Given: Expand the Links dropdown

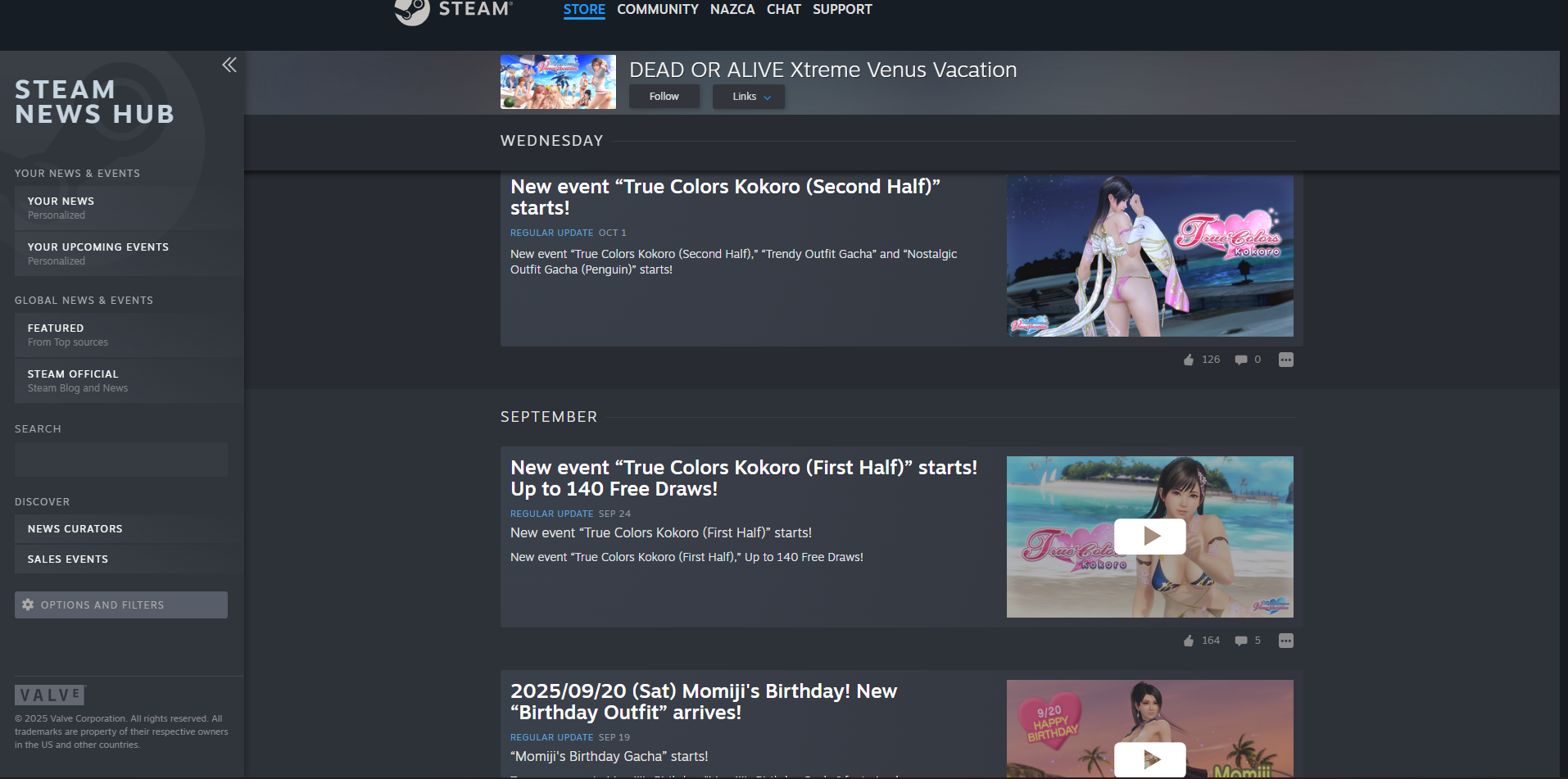Looking at the screenshot, I should [x=749, y=97].
